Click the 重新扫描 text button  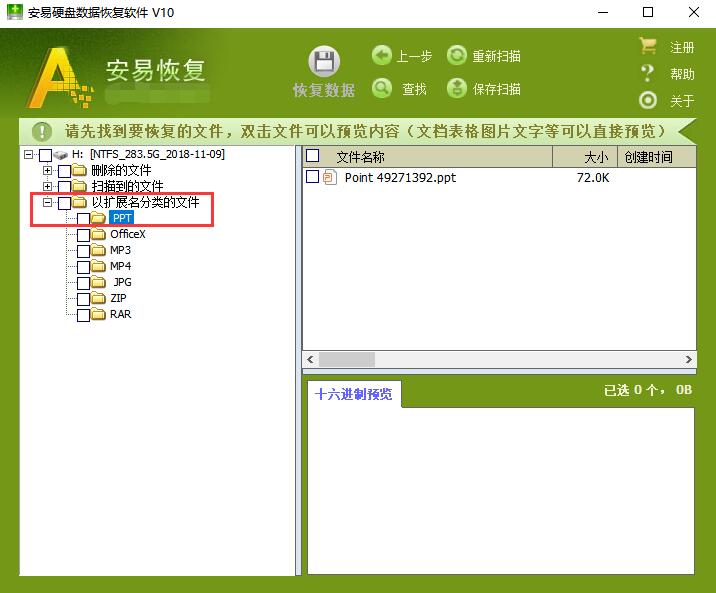(496, 56)
